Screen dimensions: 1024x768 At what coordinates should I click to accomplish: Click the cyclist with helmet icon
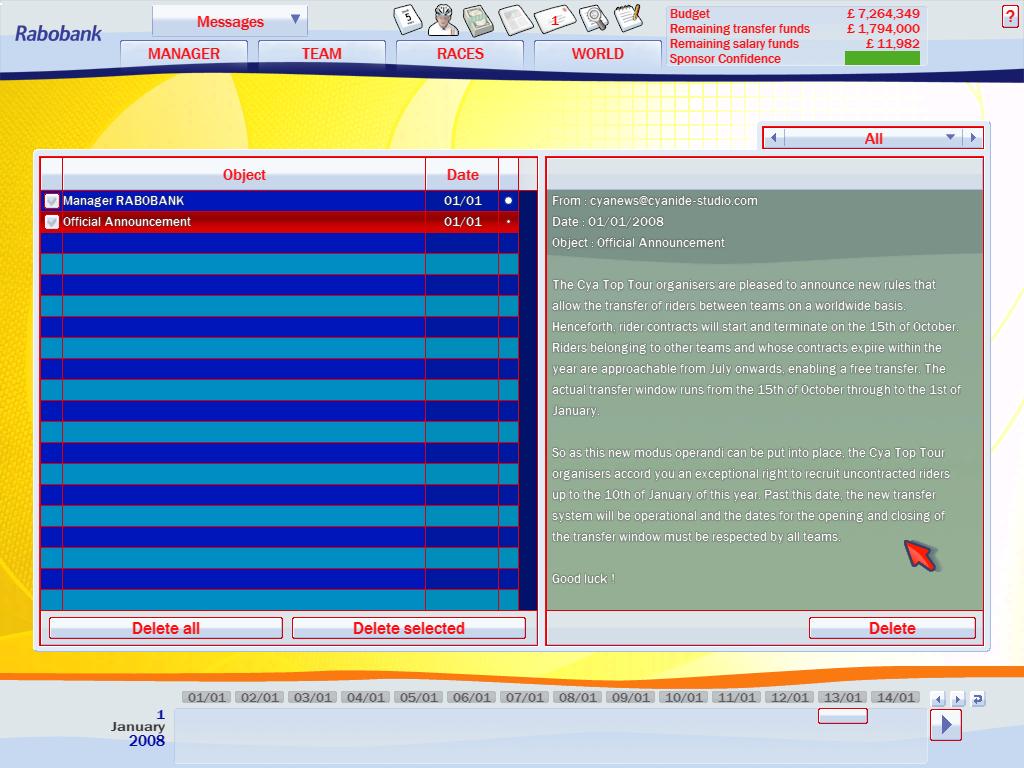point(444,18)
